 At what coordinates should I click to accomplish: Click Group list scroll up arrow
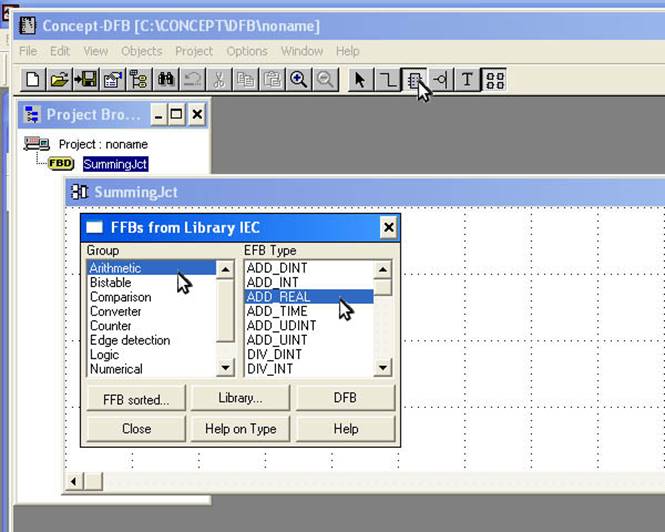(225, 269)
